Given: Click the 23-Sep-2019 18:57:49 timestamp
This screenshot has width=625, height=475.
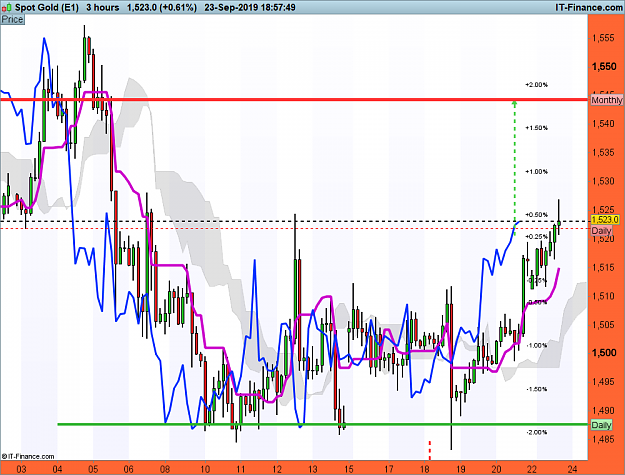Looking at the screenshot, I should pos(250,8).
